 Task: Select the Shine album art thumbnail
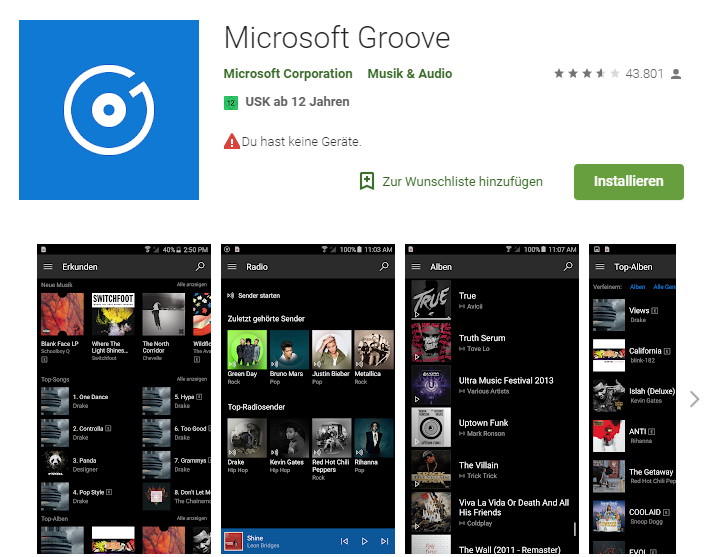(233, 541)
